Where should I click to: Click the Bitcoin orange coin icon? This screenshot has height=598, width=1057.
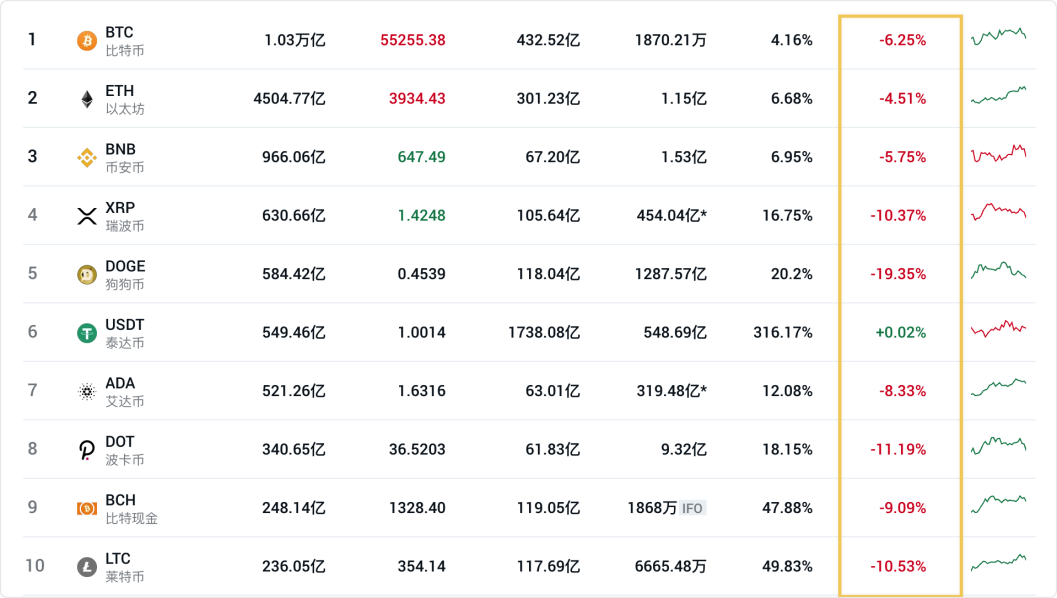coord(87,41)
